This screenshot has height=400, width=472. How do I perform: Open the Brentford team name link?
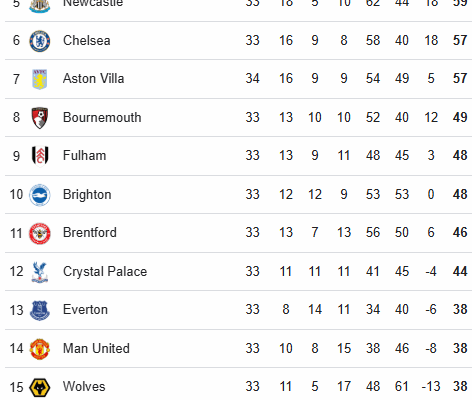[90, 233]
